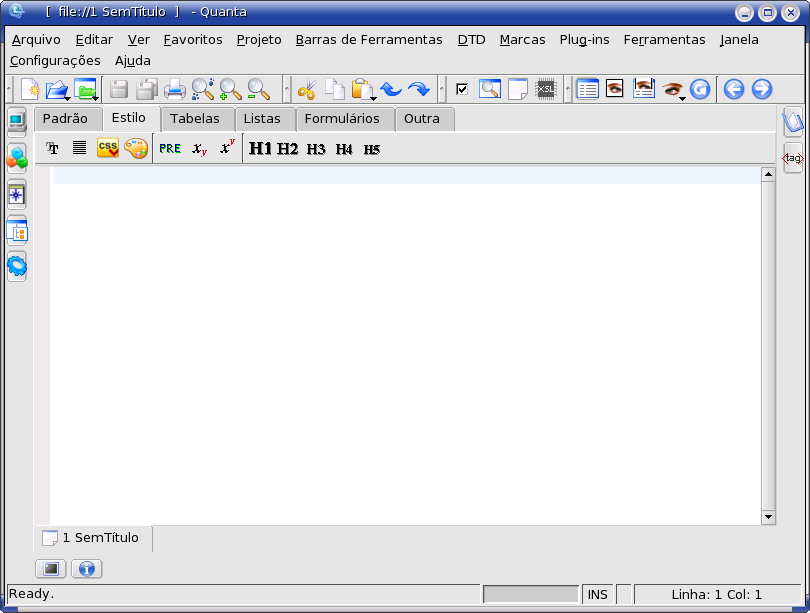The width and height of the screenshot is (810, 613).
Task: Open project with the green folder icon
Action: (x=86, y=89)
